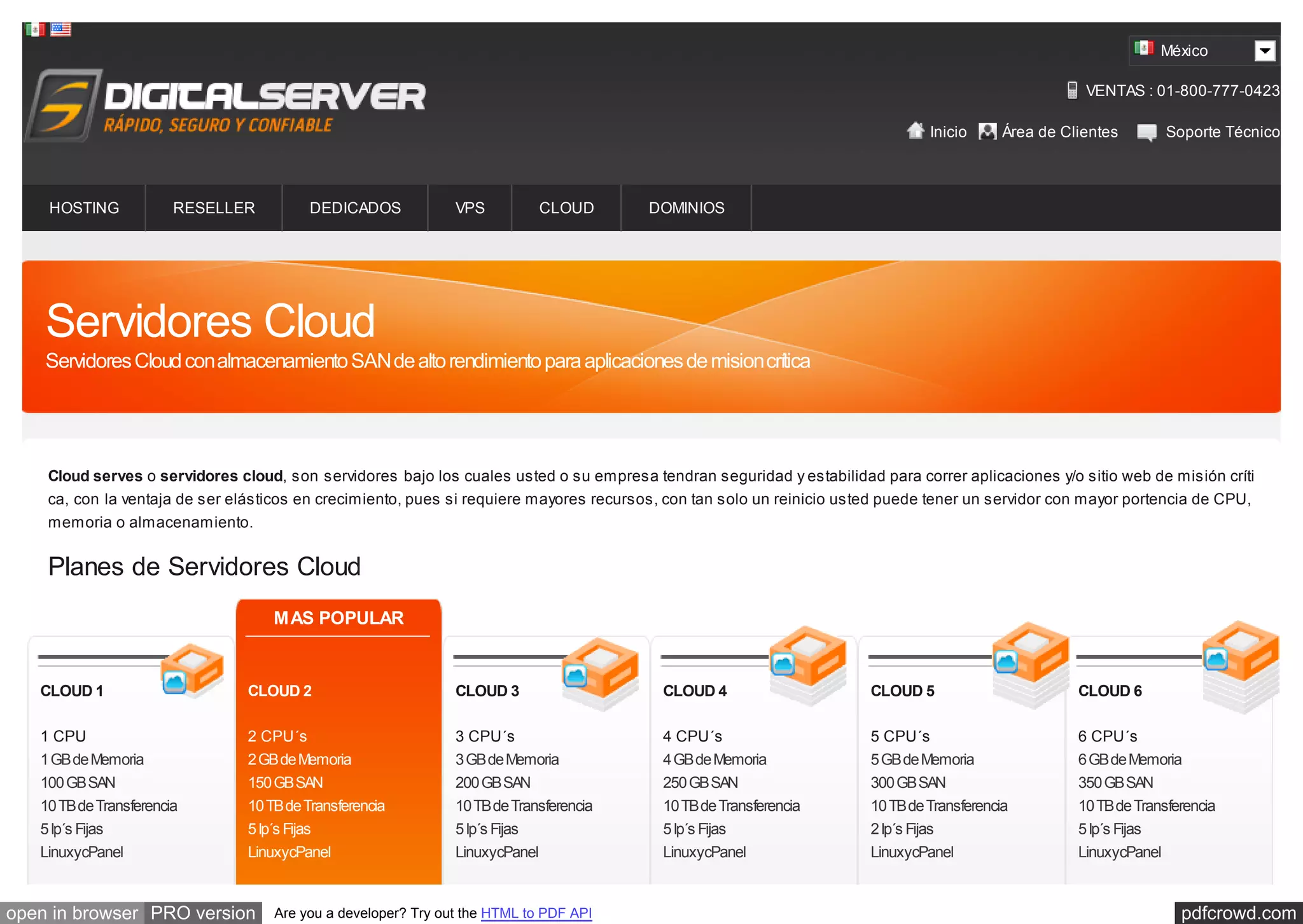The image size is (1303, 924).
Task: Click the Cloud 1 server icon
Action: 191,669
